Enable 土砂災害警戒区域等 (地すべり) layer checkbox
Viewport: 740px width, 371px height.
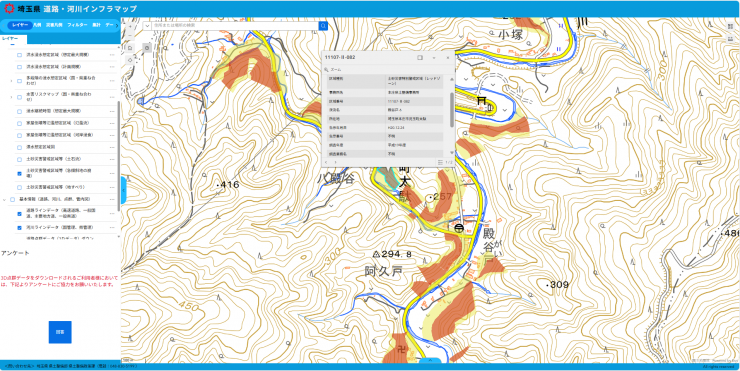(19, 187)
